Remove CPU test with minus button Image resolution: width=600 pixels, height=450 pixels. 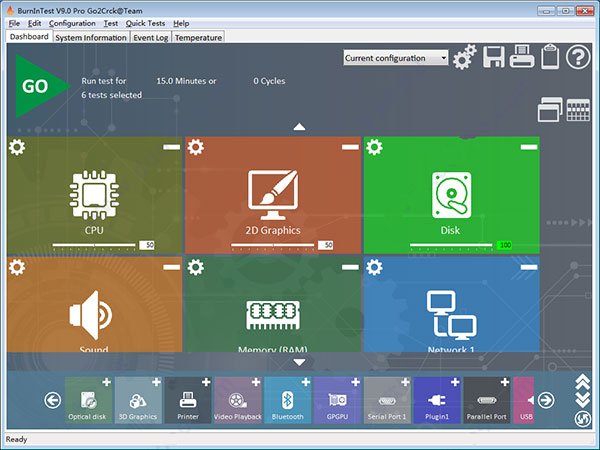171,147
